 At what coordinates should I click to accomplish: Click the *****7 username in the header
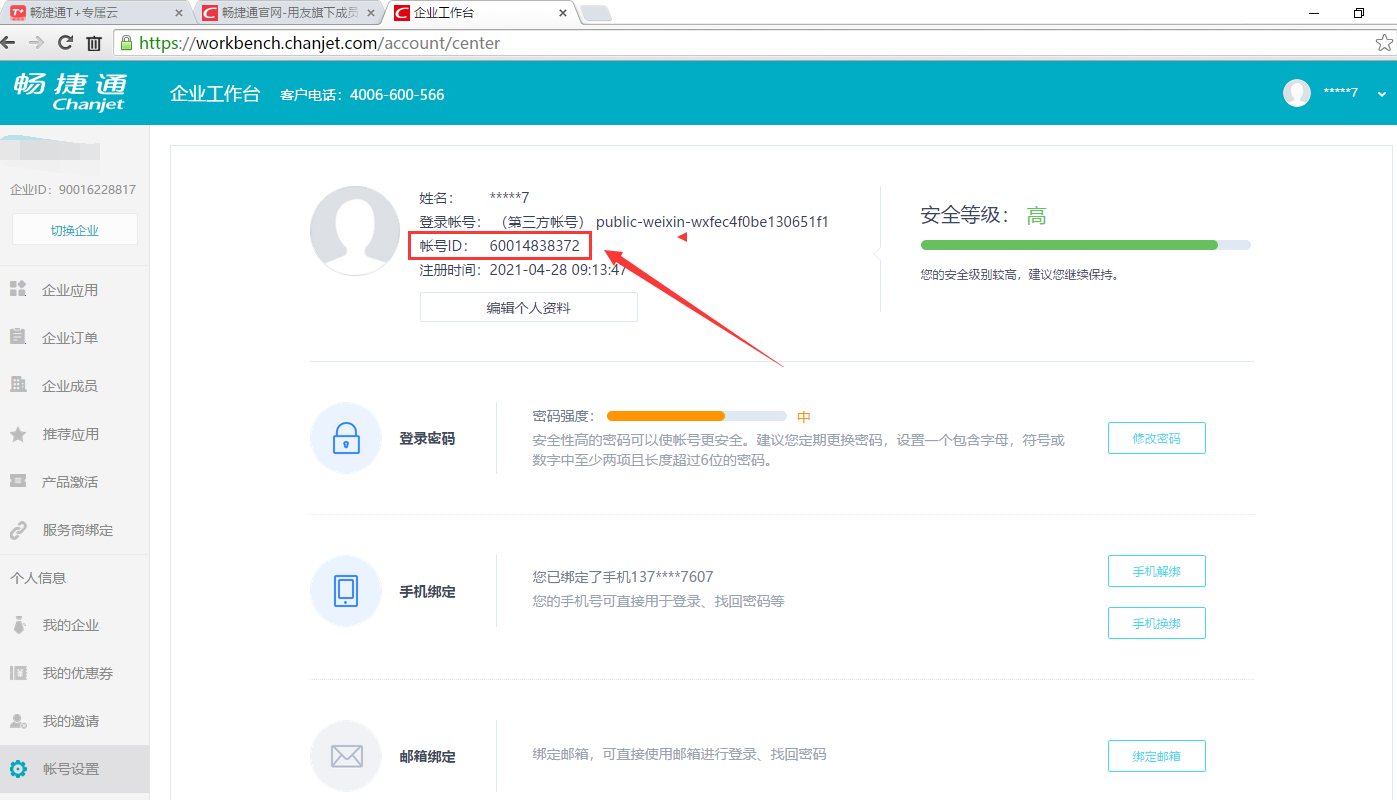click(x=1340, y=92)
